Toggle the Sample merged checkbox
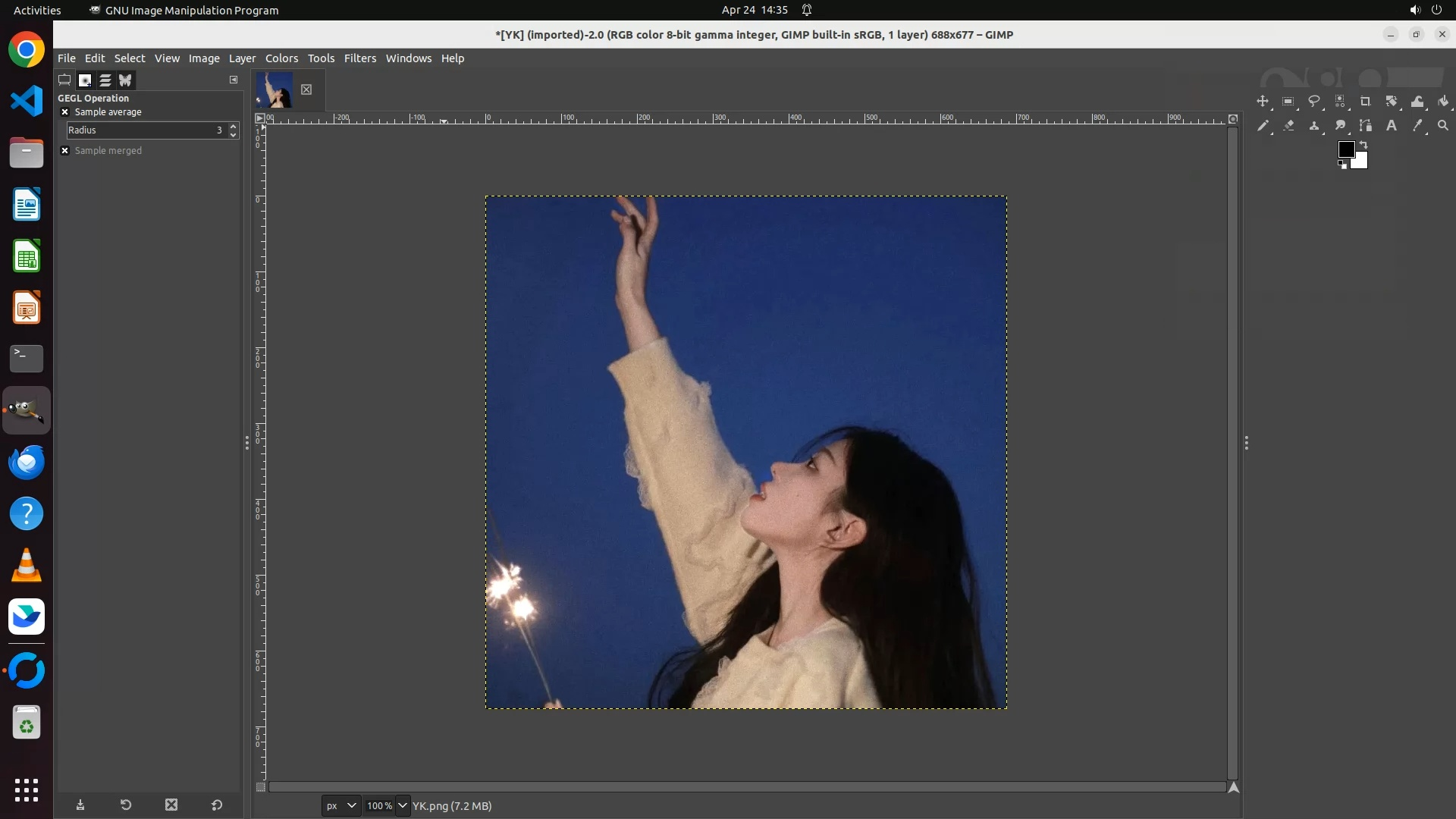Viewport: 1456px width, 819px height. [x=65, y=151]
